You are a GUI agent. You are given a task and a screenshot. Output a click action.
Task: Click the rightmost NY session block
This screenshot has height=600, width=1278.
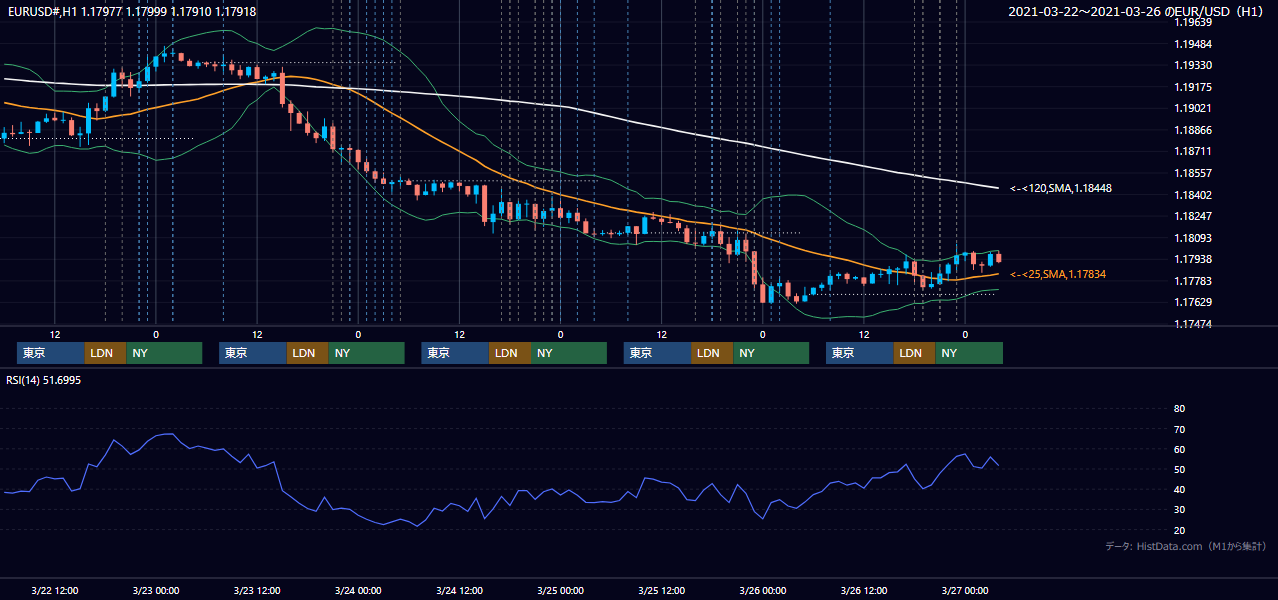[x=969, y=353]
